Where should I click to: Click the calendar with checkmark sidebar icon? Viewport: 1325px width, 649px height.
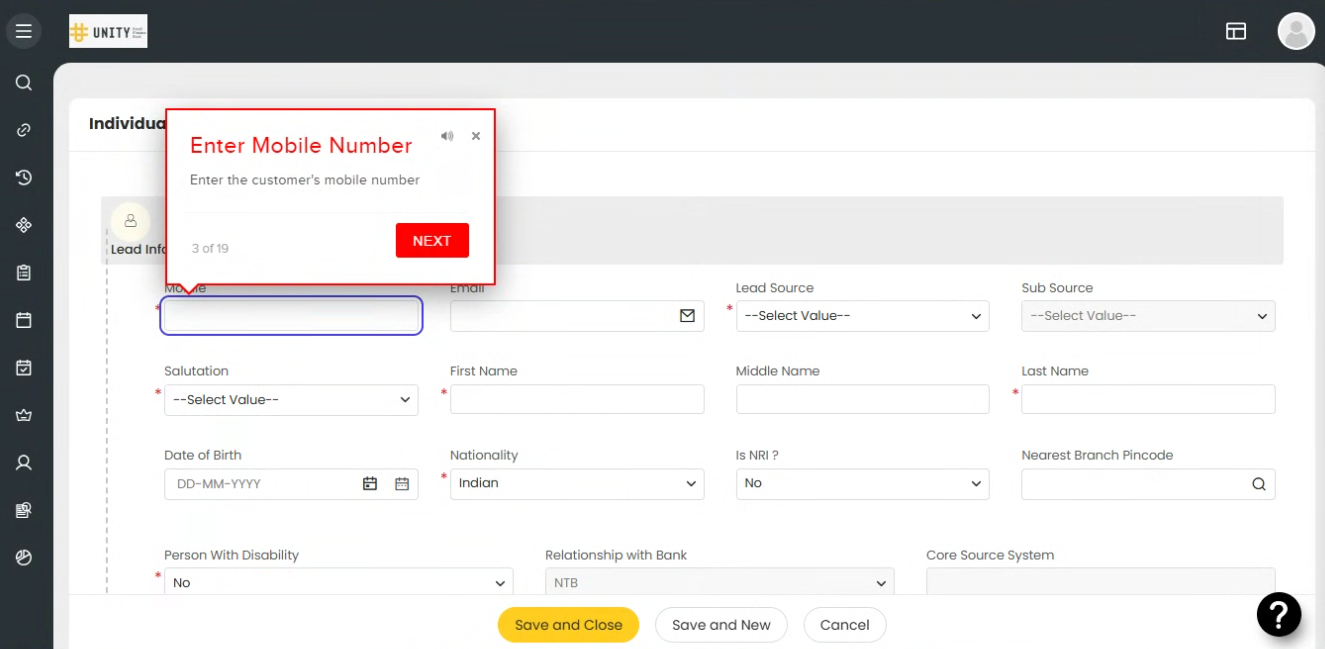[x=24, y=368]
